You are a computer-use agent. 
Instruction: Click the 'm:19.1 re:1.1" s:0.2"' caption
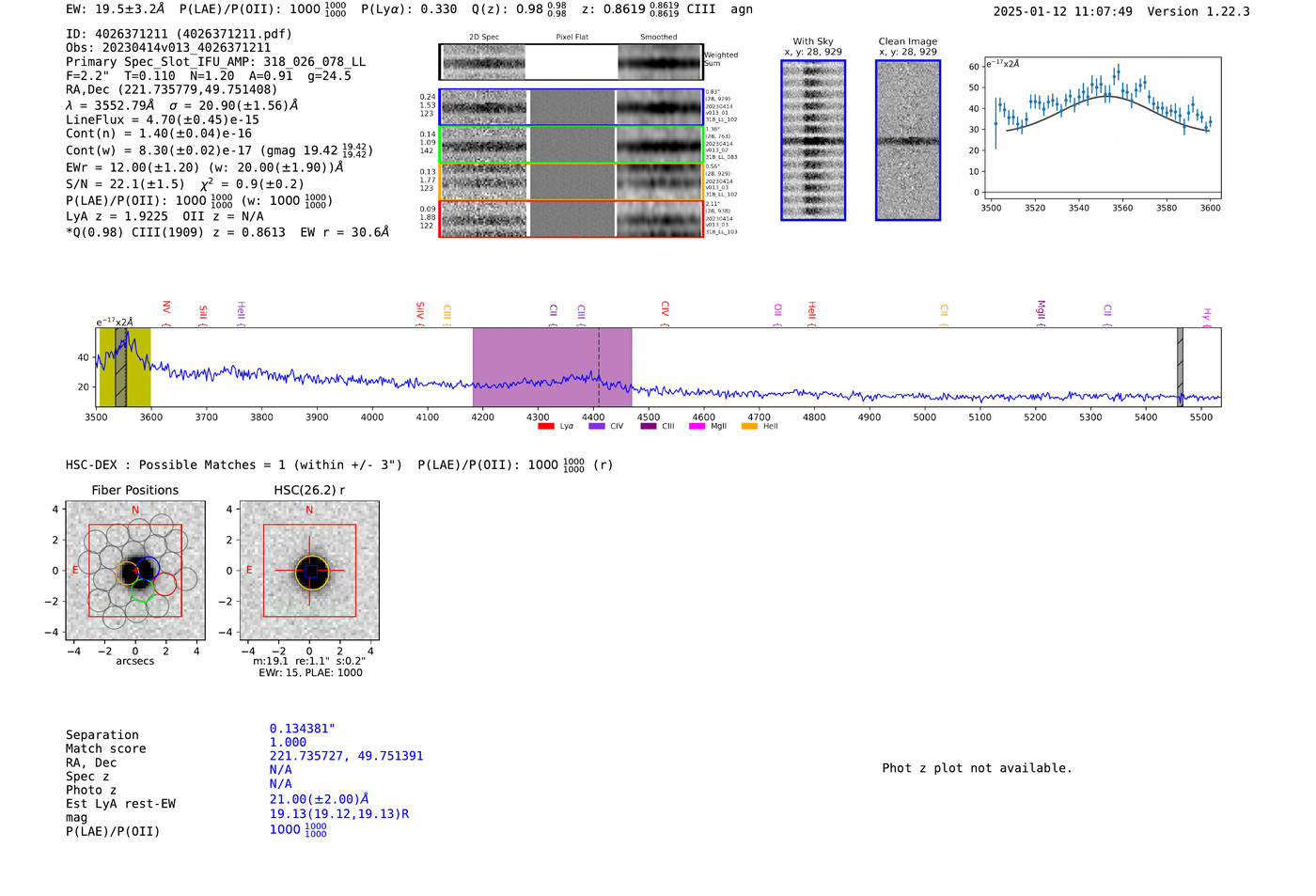tap(309, 662)
